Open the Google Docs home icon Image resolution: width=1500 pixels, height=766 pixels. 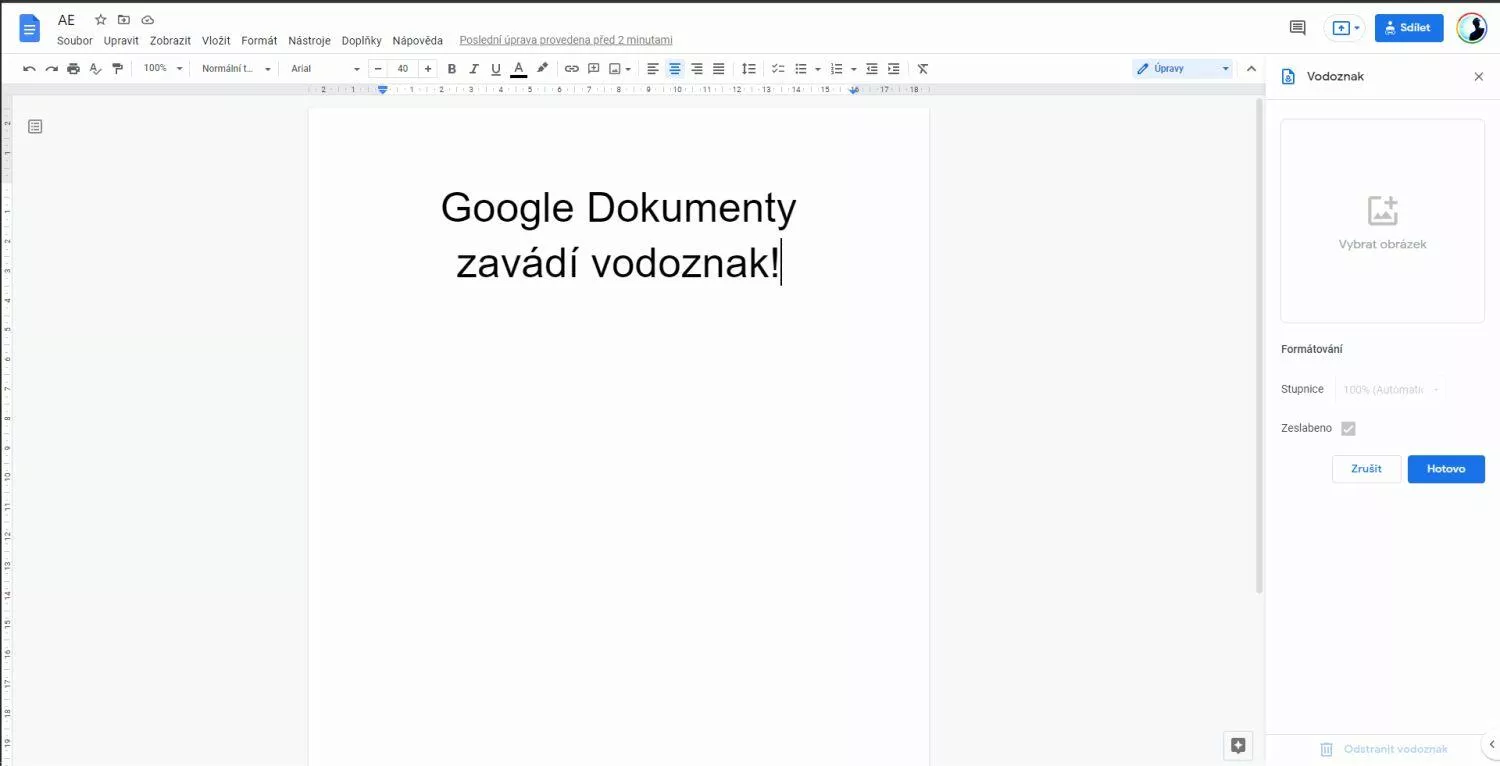pos(30,28)
